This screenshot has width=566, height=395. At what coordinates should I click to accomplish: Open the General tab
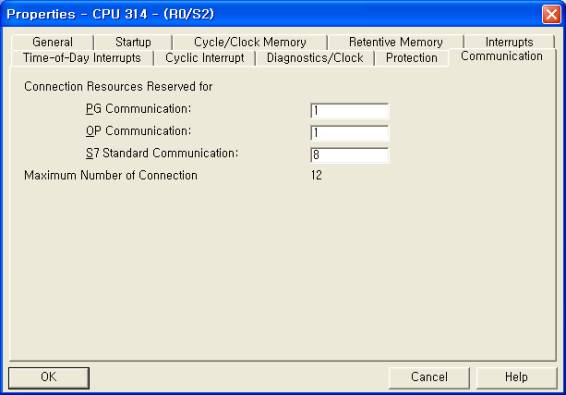pos(52,42)
